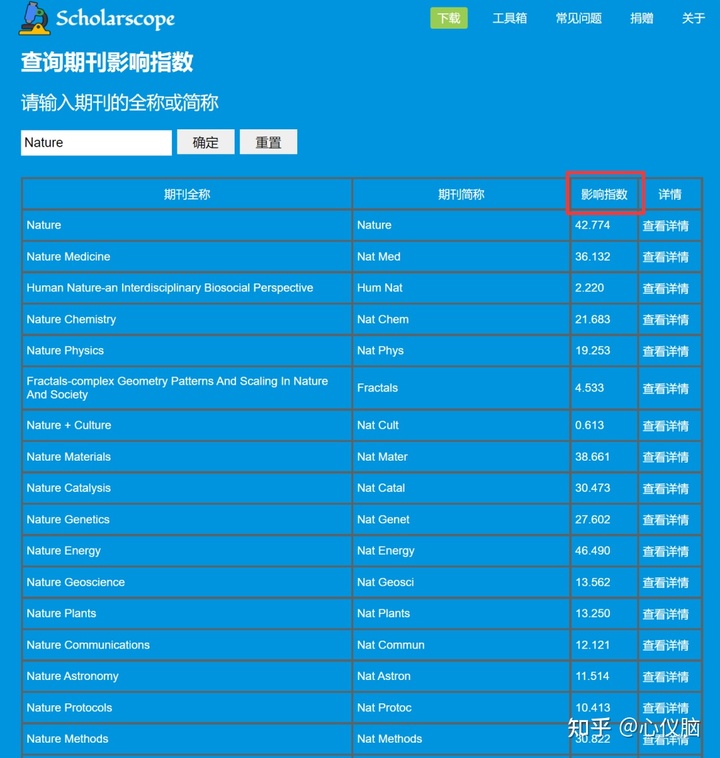Open 查看详情 for Nature Plants
Image resolution: width=720 pixels, height=758 pixels.
[666, 614]
